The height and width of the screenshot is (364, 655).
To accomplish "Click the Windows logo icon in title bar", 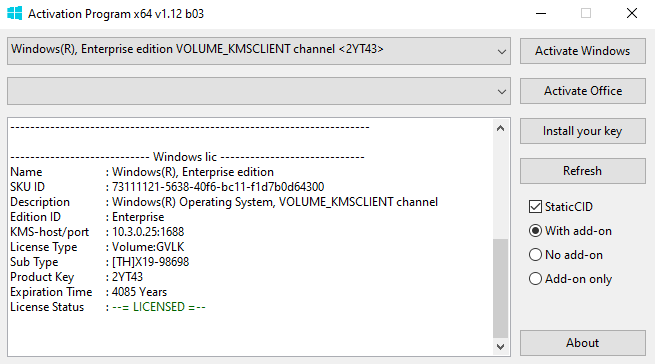I will tap(15, 13).
